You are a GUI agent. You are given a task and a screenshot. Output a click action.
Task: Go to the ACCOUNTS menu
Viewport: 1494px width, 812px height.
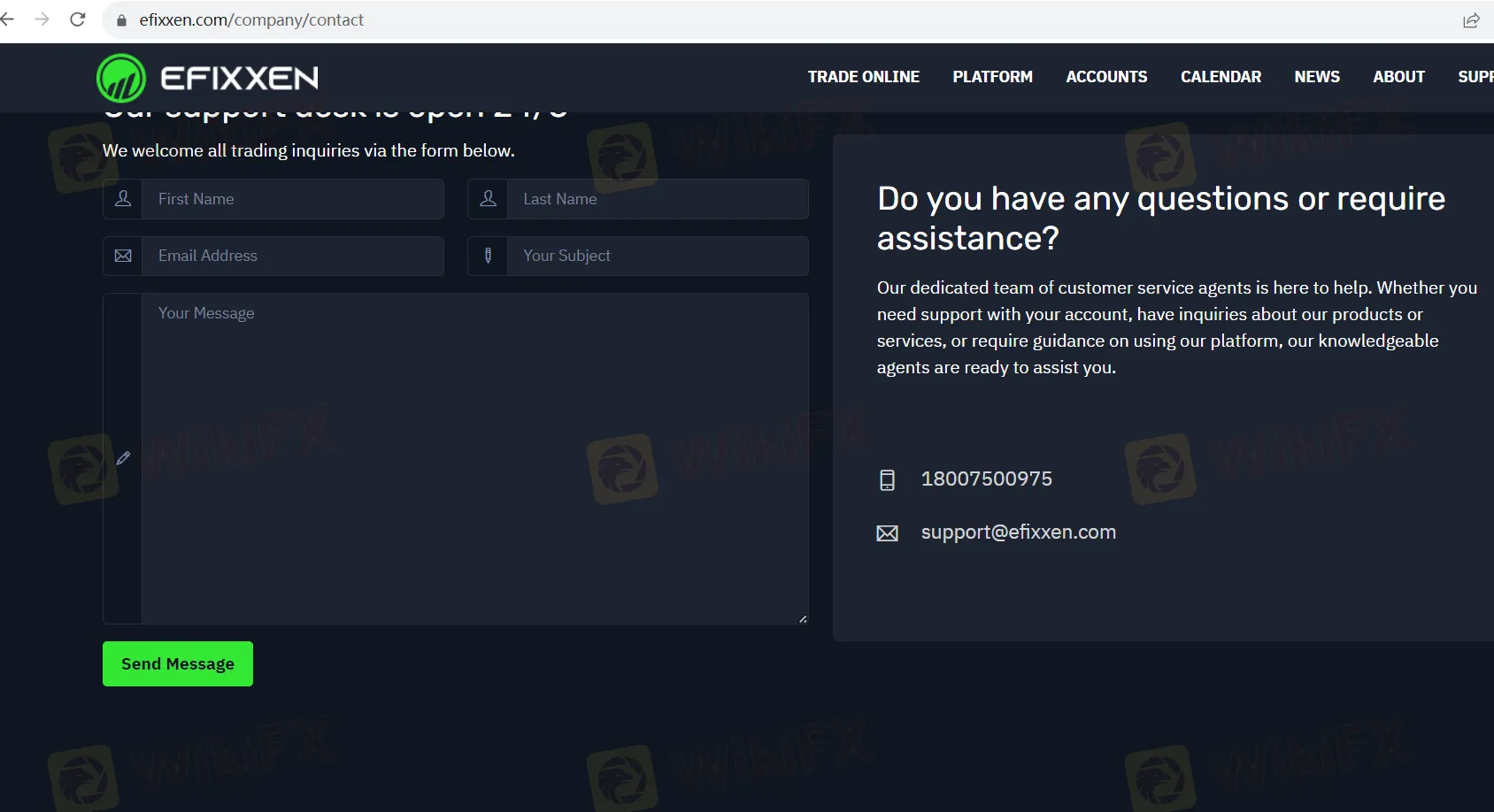click(1106, 77)
